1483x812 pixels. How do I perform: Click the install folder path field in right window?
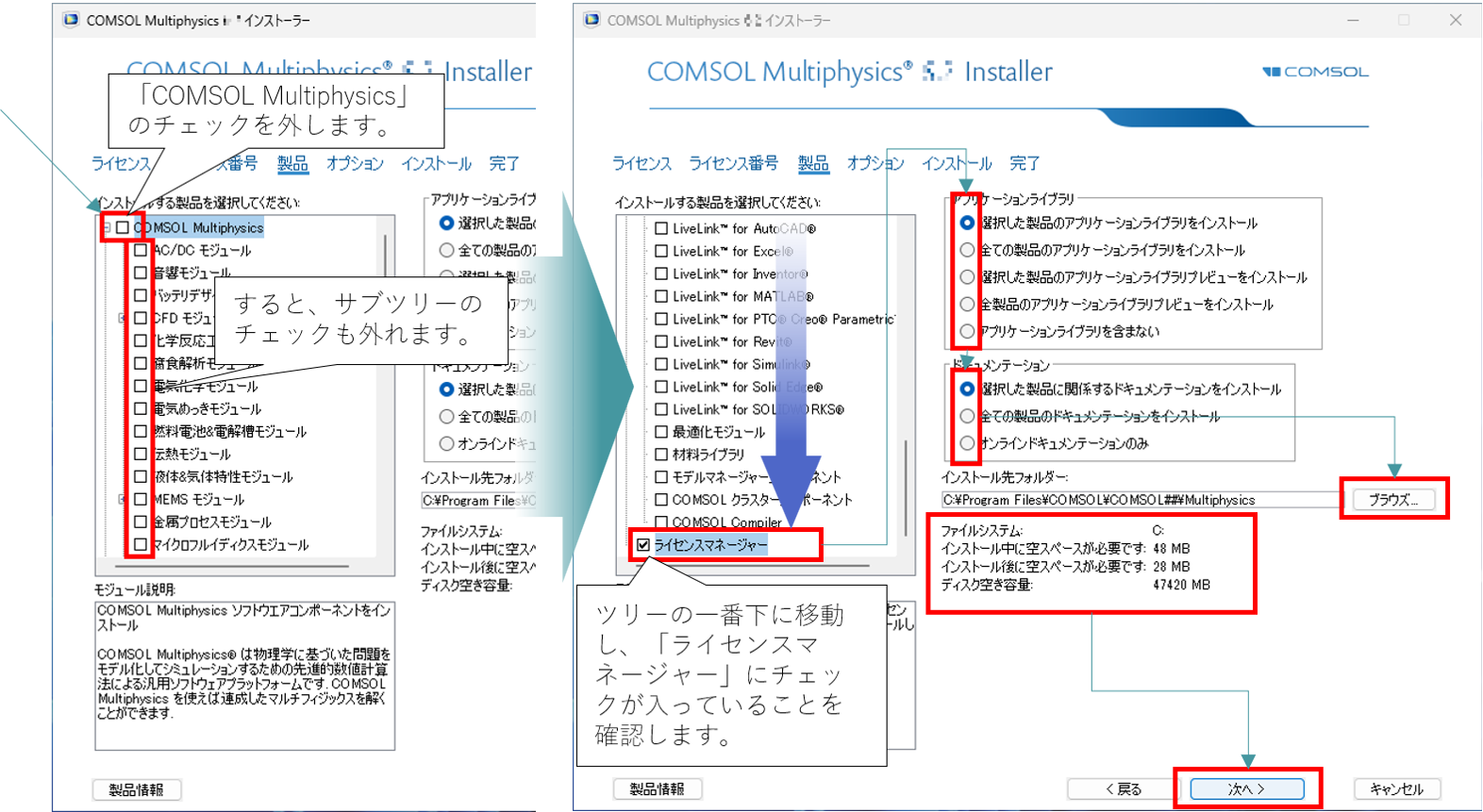click(x=1141, y=500)
